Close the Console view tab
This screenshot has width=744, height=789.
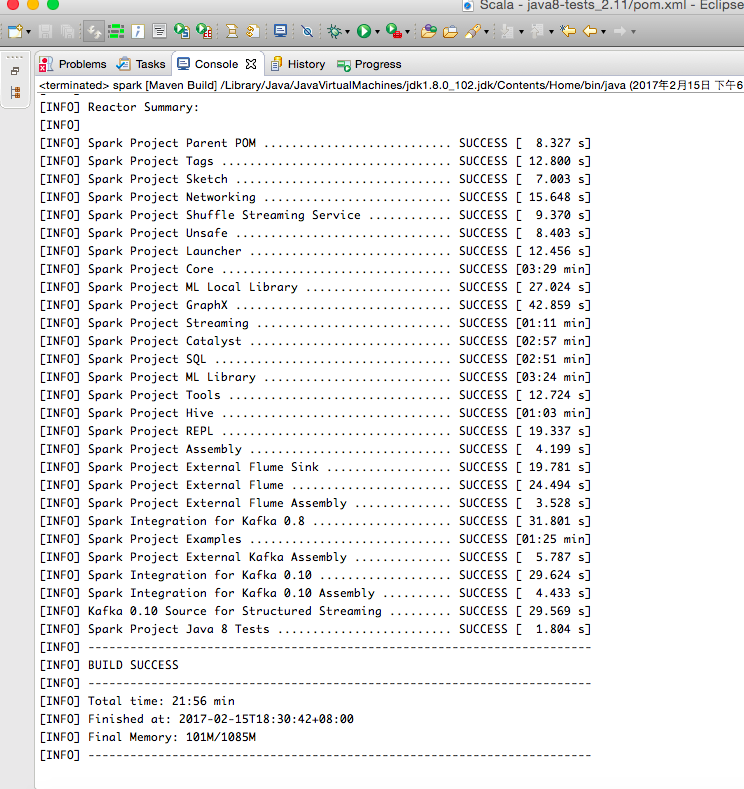[x=251, y=64]
